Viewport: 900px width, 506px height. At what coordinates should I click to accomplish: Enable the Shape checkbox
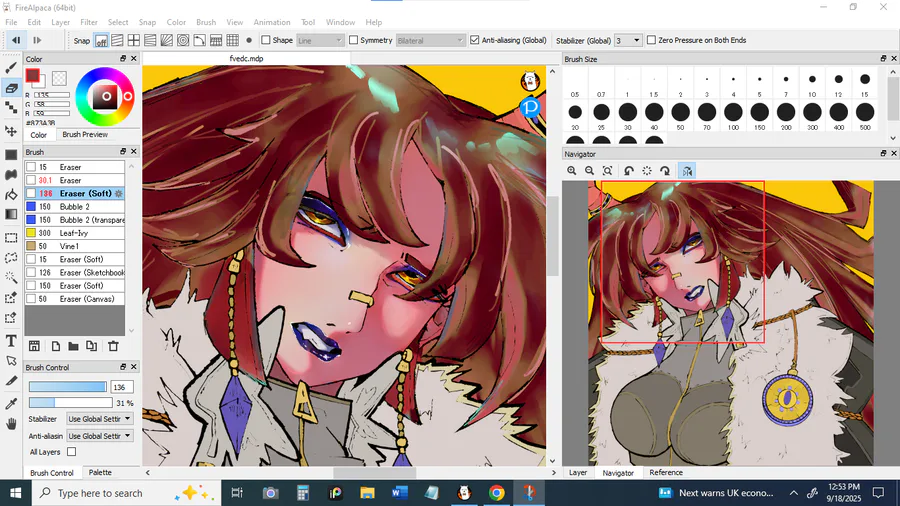[266, 40]
